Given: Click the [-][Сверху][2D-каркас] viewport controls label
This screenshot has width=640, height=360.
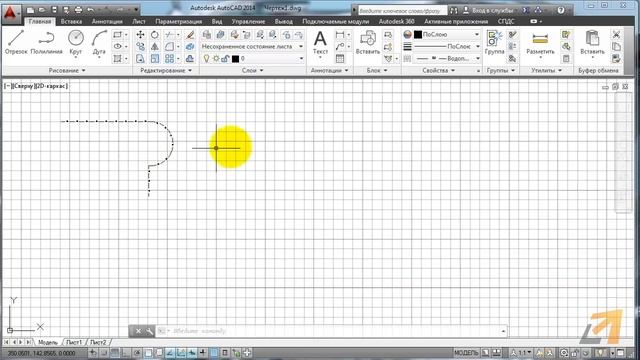Looking at the screenshot, I should coord(36,86).
